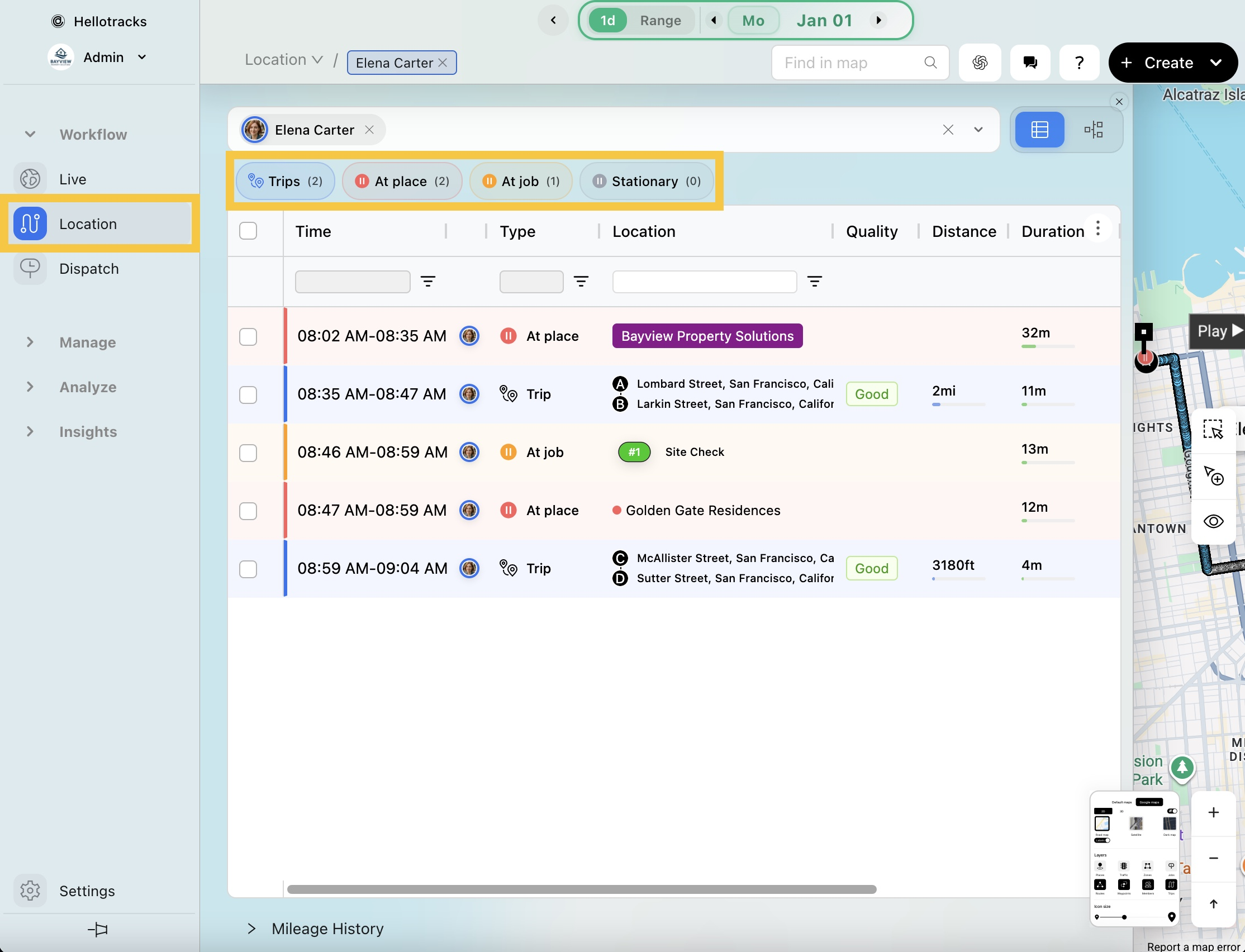Click the Find in map search field
1245x952 pixels.
[850, 63]
